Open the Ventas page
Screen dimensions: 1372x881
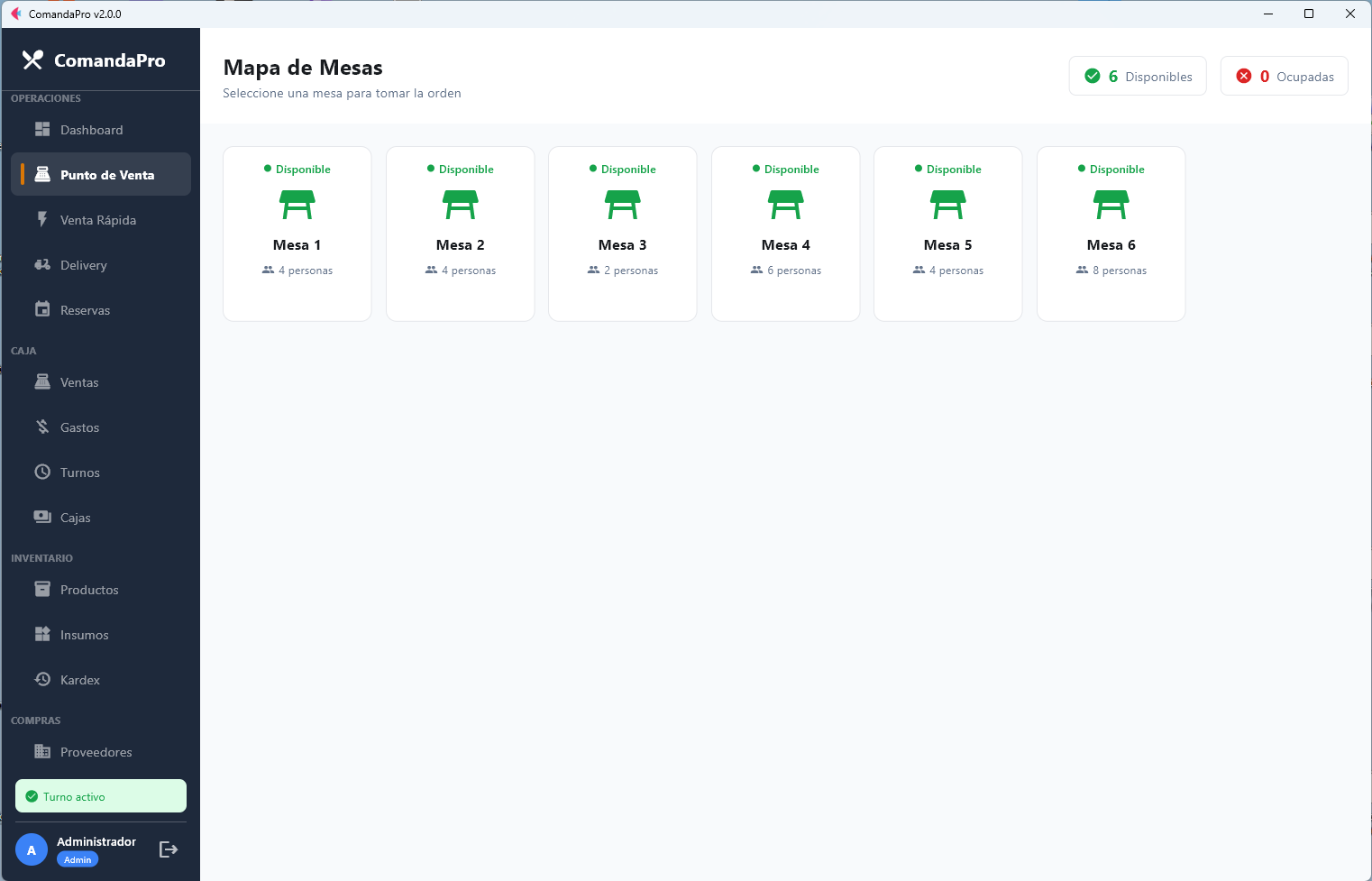tap(101, 381)
